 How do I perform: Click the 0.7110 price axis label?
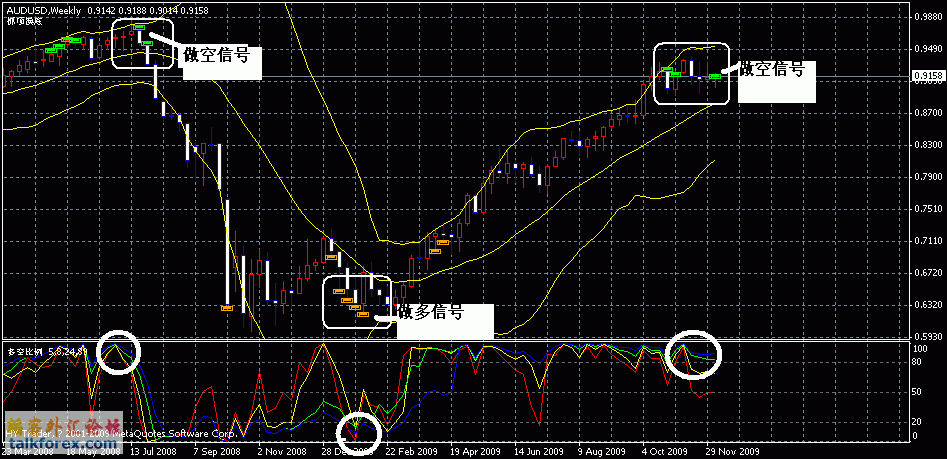(929, 241)
